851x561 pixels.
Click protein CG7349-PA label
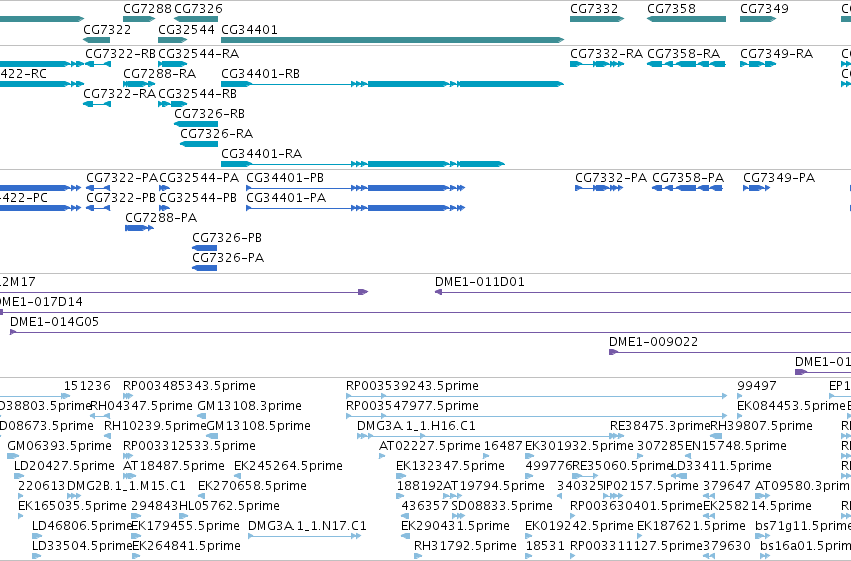tap(779, 177)
